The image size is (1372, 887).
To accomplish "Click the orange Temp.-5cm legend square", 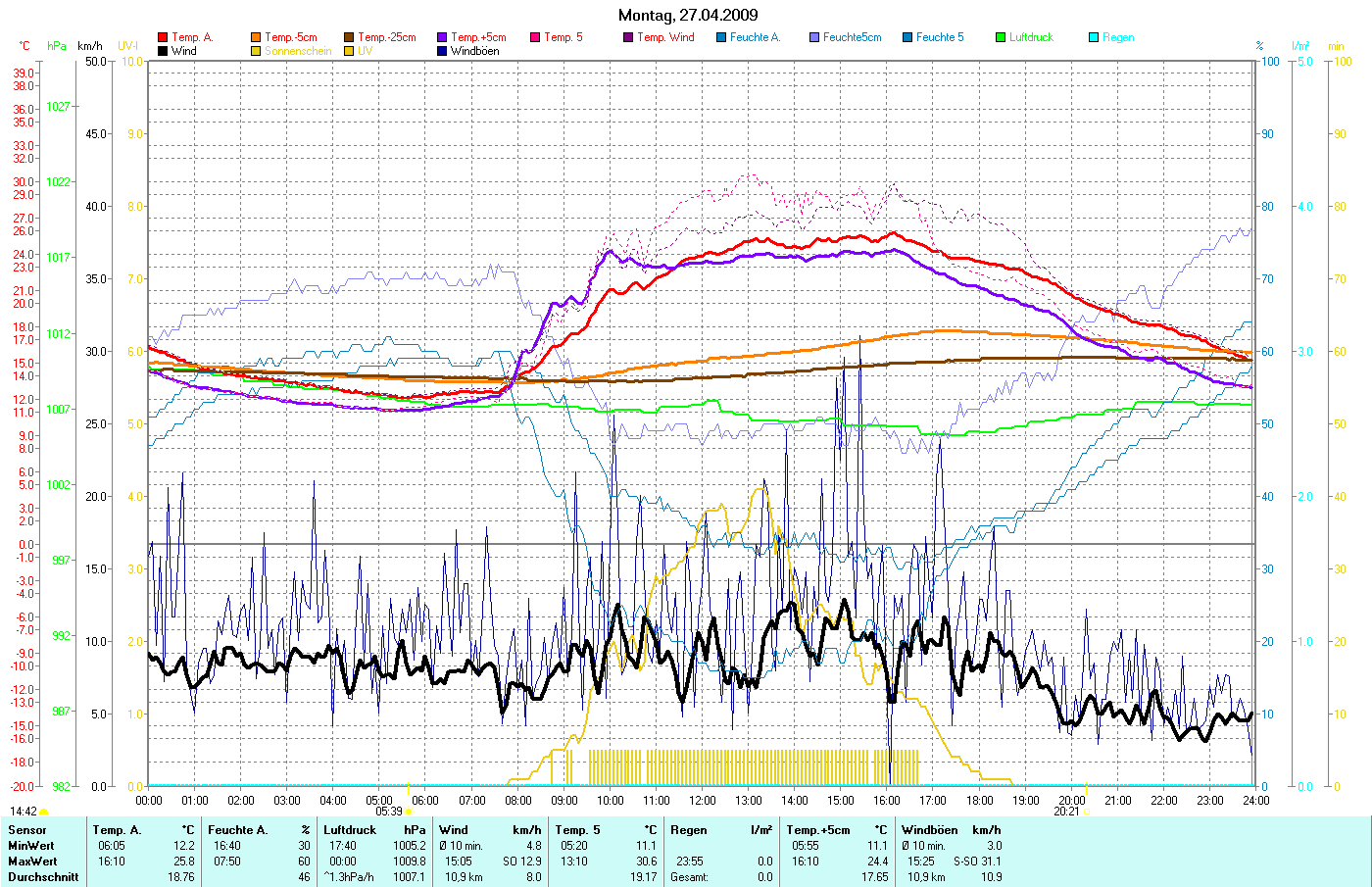I will (256, 38).
